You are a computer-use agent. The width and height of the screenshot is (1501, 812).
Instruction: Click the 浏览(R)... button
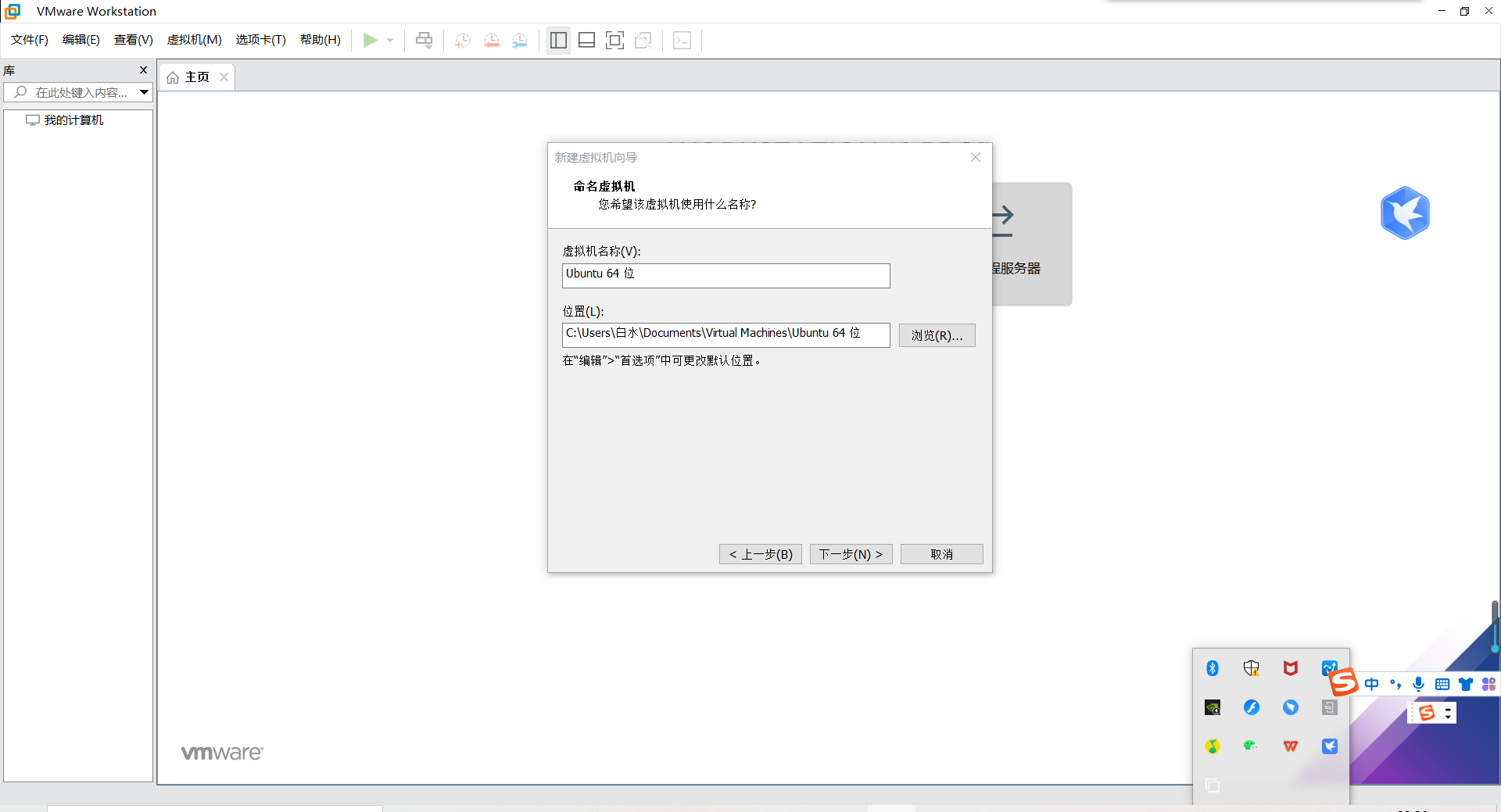pos(937,335)
